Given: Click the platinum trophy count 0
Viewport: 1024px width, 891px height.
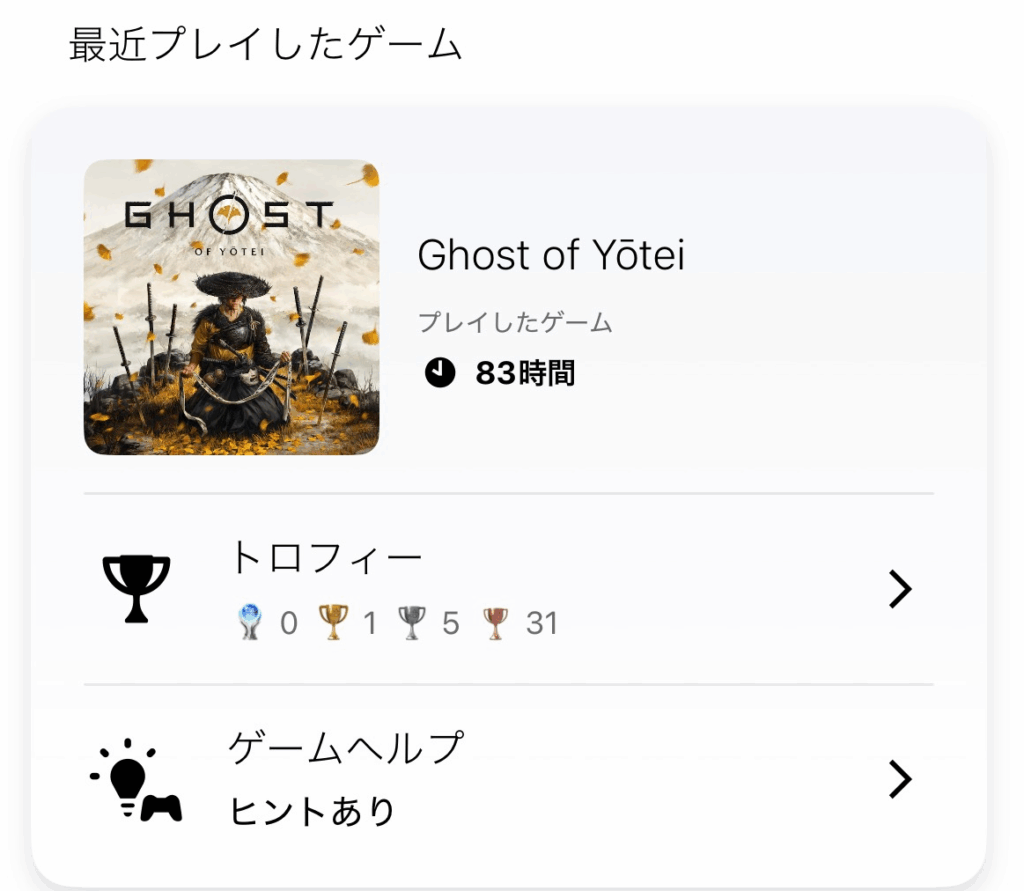Looking at the screenshot, I should click(x=288, y=623).
